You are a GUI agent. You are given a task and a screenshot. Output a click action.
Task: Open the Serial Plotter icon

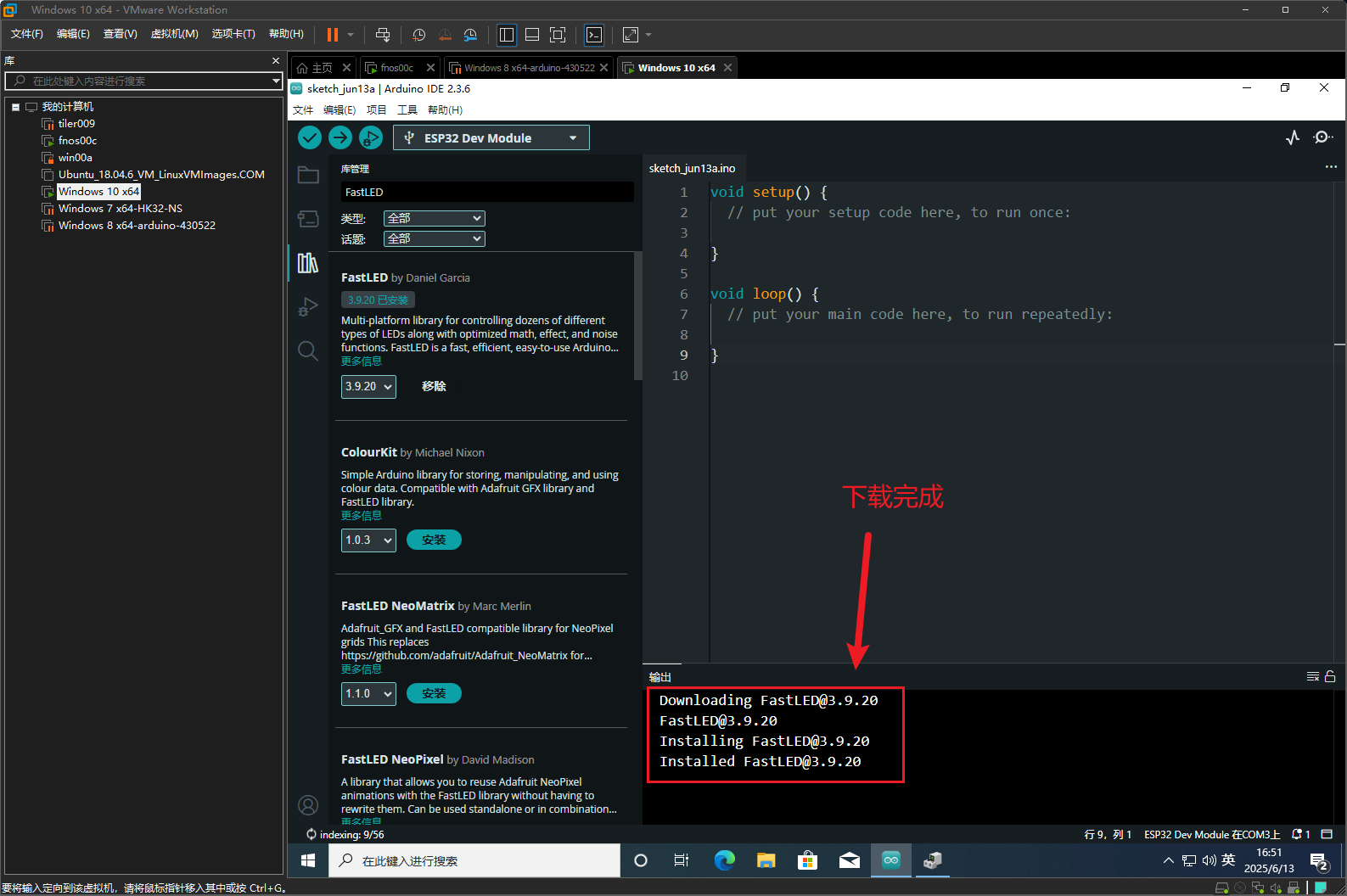(x=1293, y=137)
